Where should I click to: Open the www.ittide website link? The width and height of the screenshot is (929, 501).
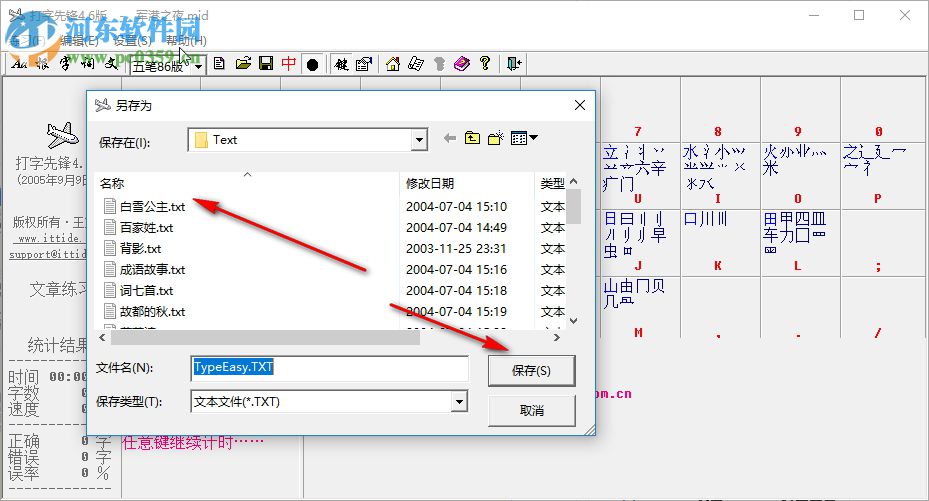click(50, 238)
